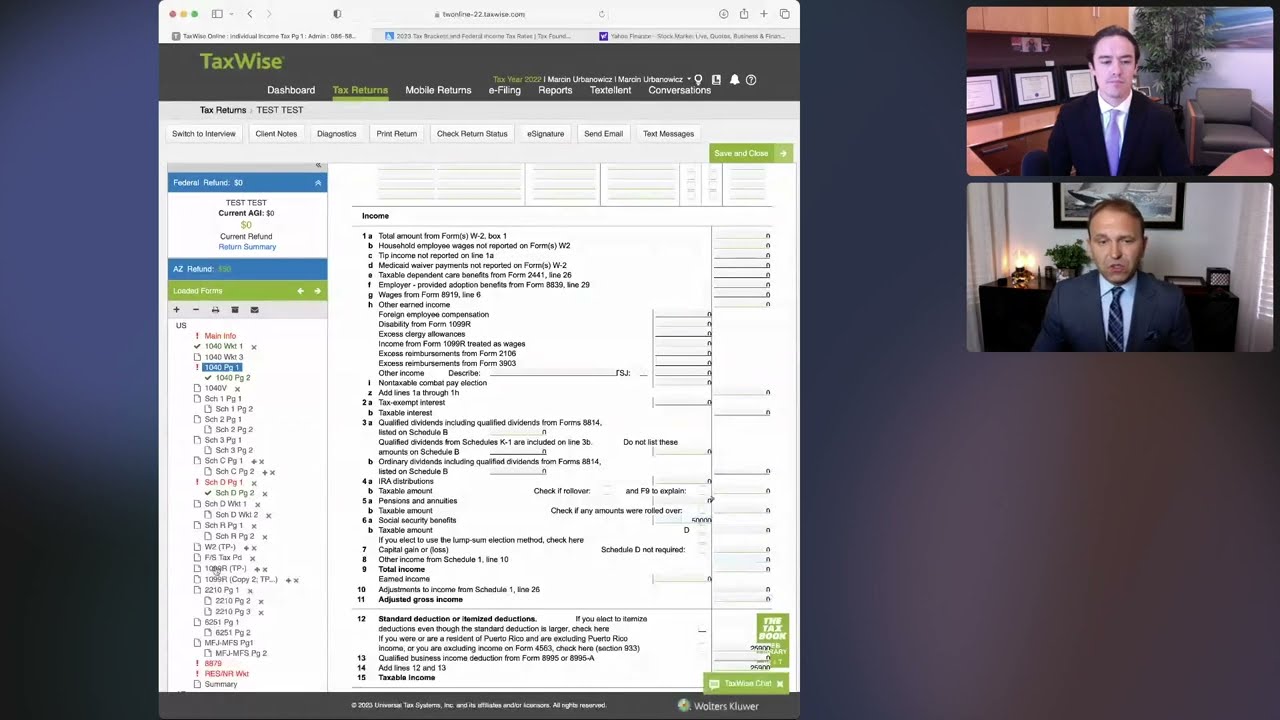1280x720 pixels.
Task: Click the Text Messages button
Action: point(668,134)
